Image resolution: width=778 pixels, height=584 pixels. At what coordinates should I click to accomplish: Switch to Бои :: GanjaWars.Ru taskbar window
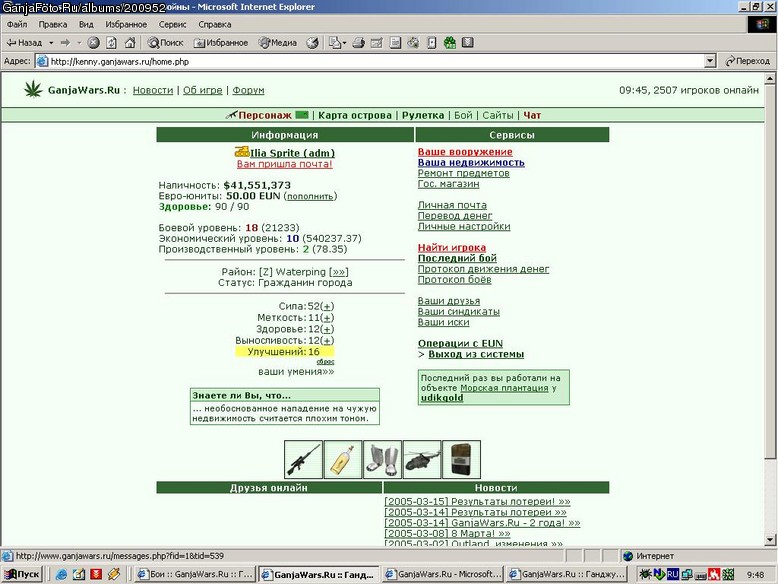(x=194, y=575)
